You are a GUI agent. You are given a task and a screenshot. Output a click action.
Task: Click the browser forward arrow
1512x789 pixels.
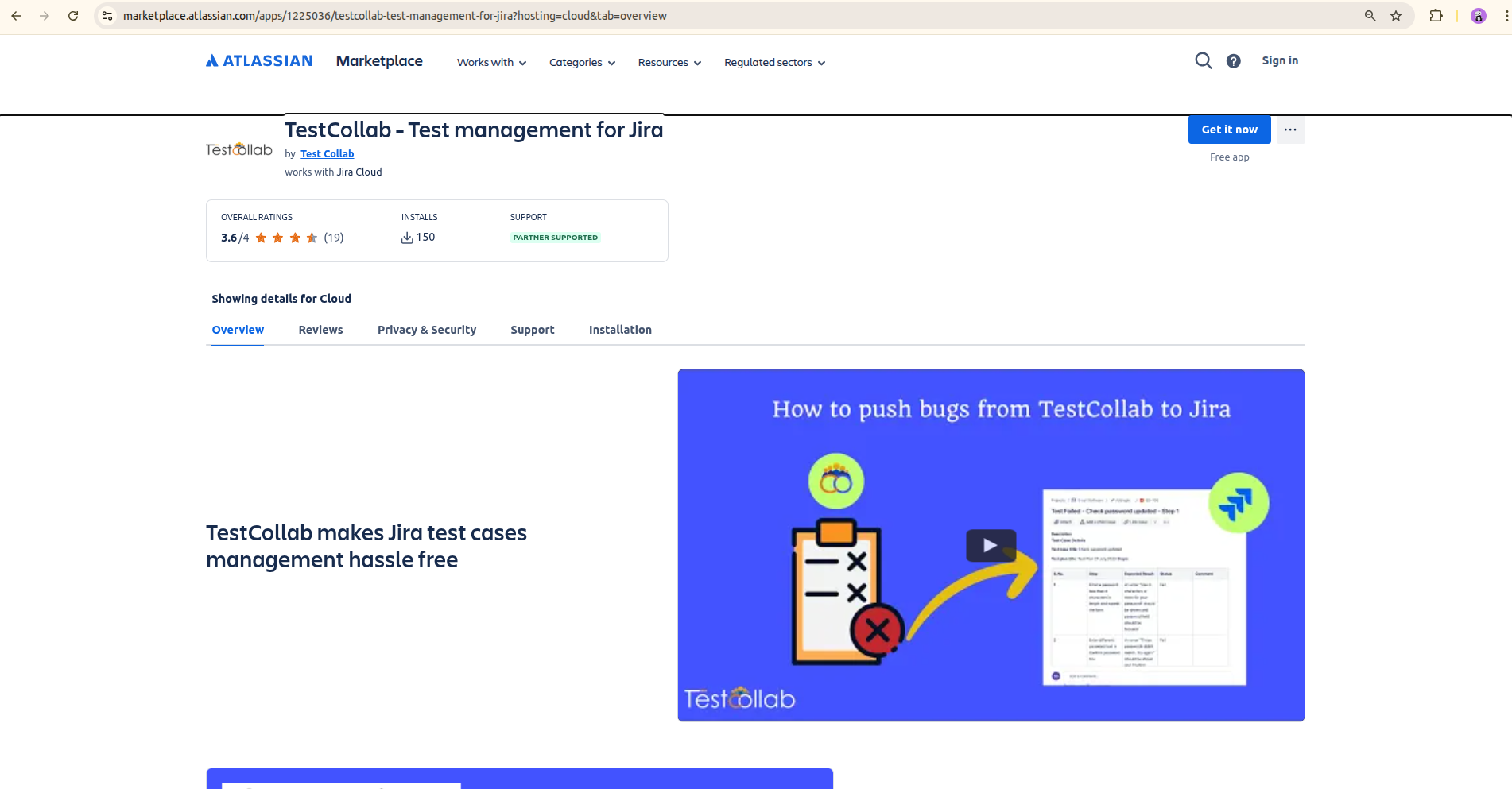click(45, 16)
